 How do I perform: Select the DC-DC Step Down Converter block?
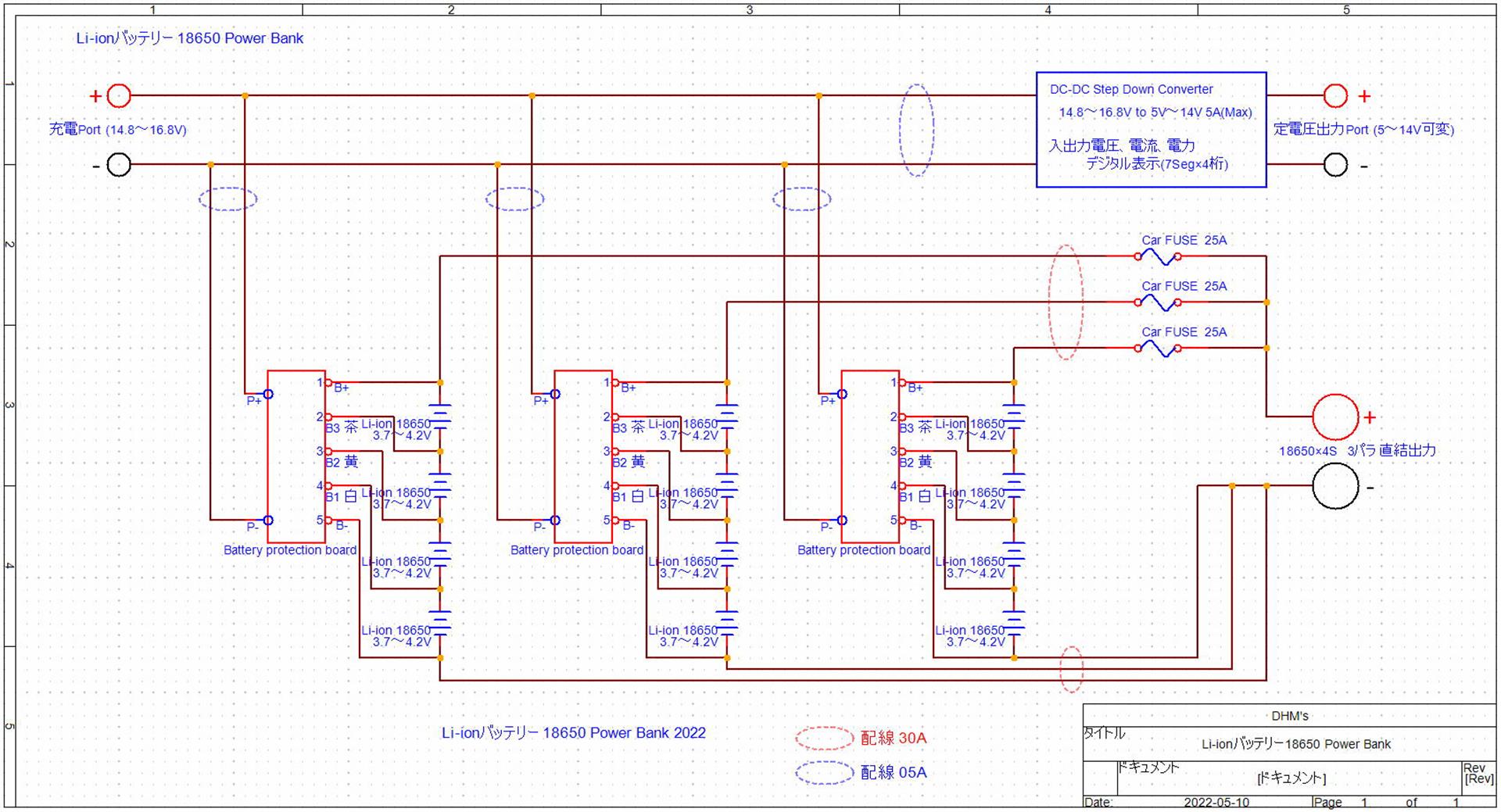pos(1151,130)
